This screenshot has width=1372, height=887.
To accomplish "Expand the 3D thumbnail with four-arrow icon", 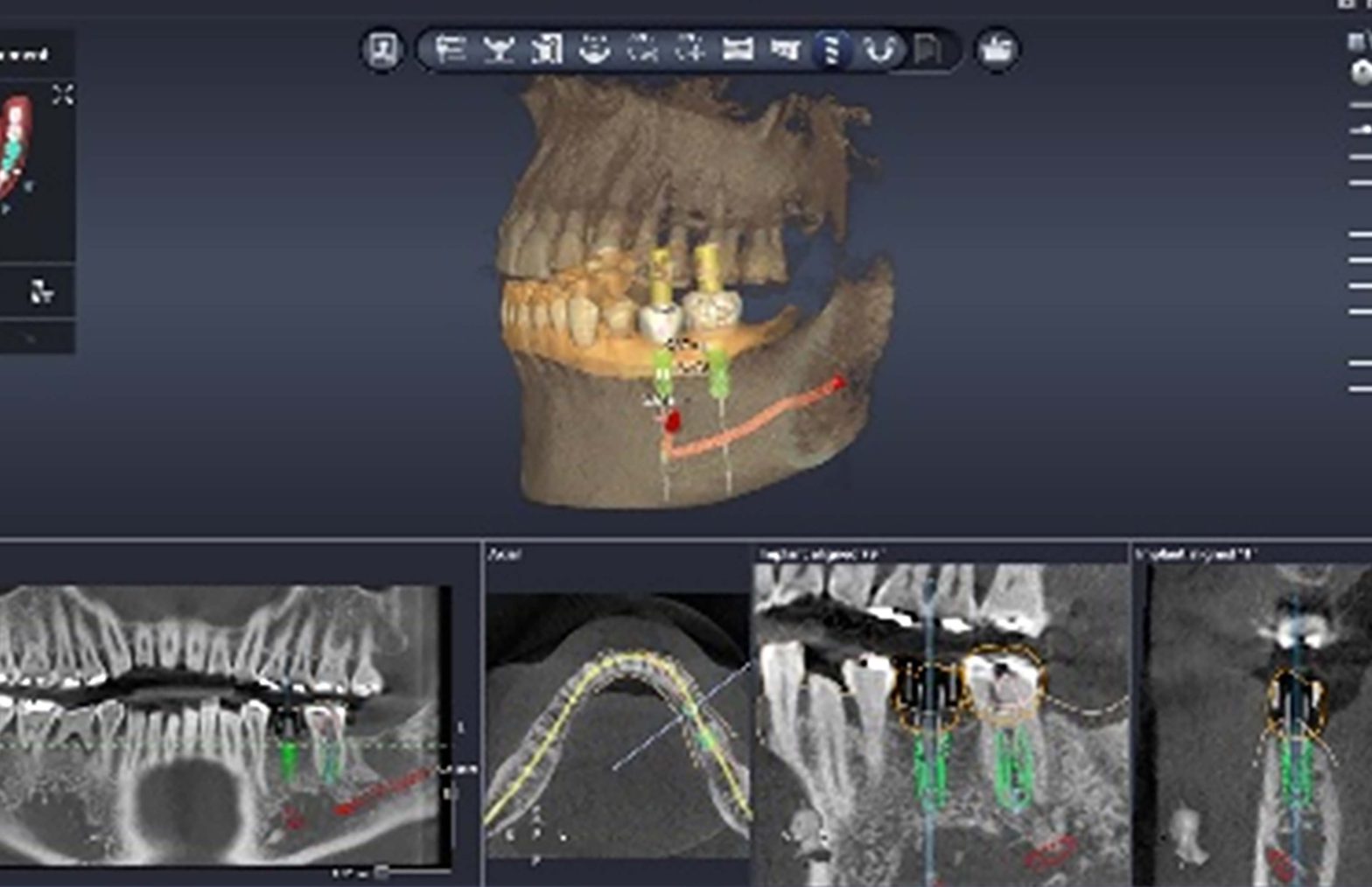I will click(x=62, y=94).
